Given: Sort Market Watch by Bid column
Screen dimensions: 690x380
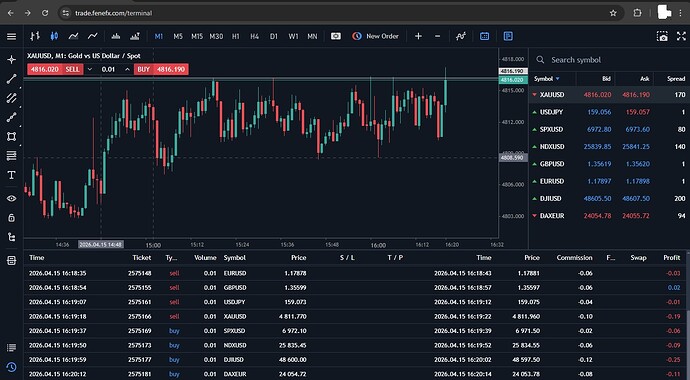Looking at the screenshot, I should (x=606, y=79).
